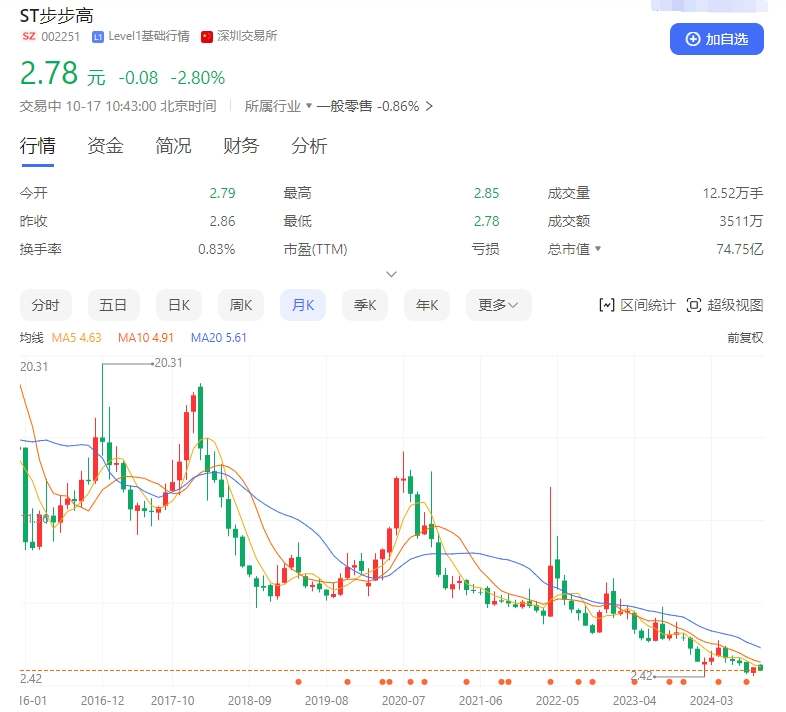Click the SZ exchange badge icon
Viewport: 786px width, 712px height.
point(29,36)
